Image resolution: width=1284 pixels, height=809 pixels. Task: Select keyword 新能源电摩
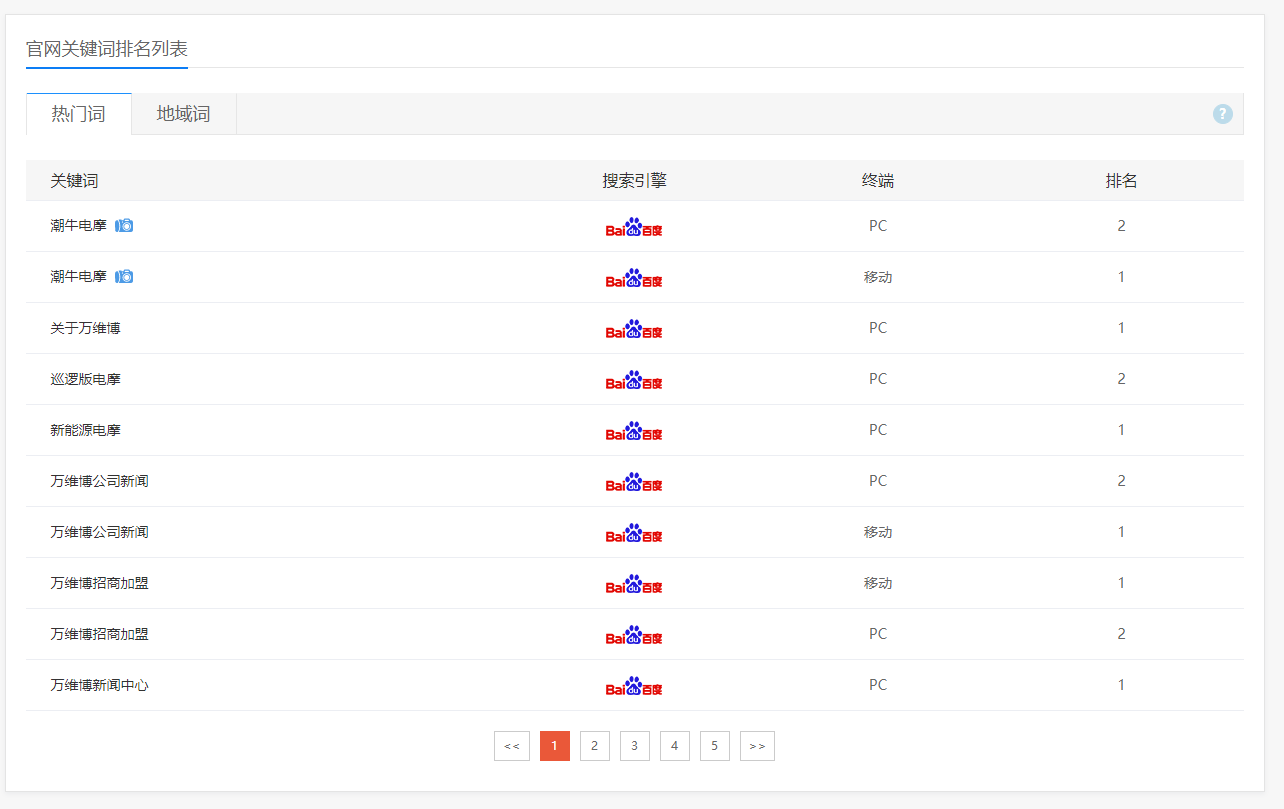click(x=86, y=430)
